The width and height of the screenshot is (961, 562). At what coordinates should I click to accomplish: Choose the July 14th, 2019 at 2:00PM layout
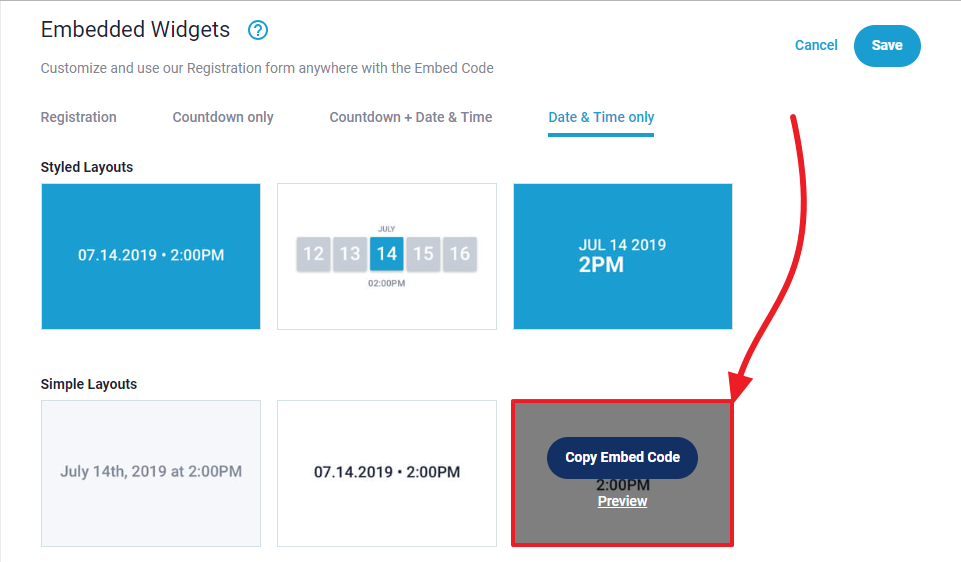(151, 472)
